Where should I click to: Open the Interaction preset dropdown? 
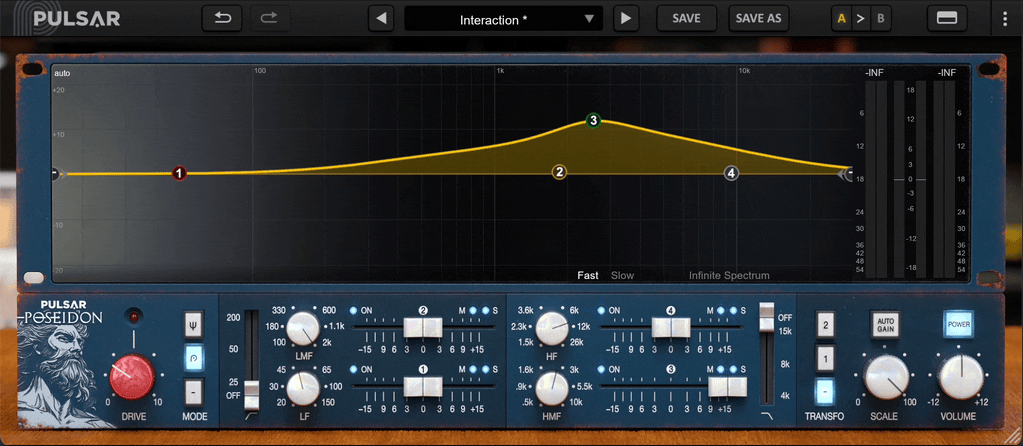point(502,19)
